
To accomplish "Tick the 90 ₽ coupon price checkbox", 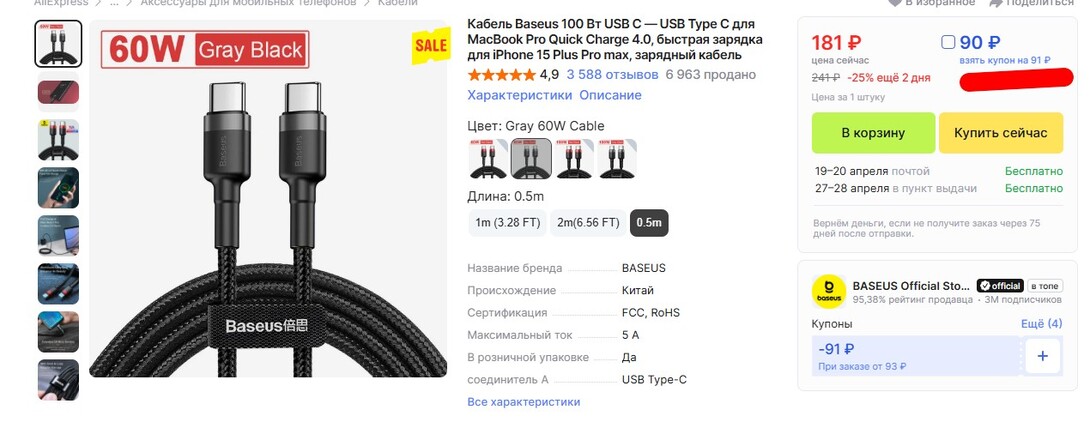I will click(x=948, y=43).
